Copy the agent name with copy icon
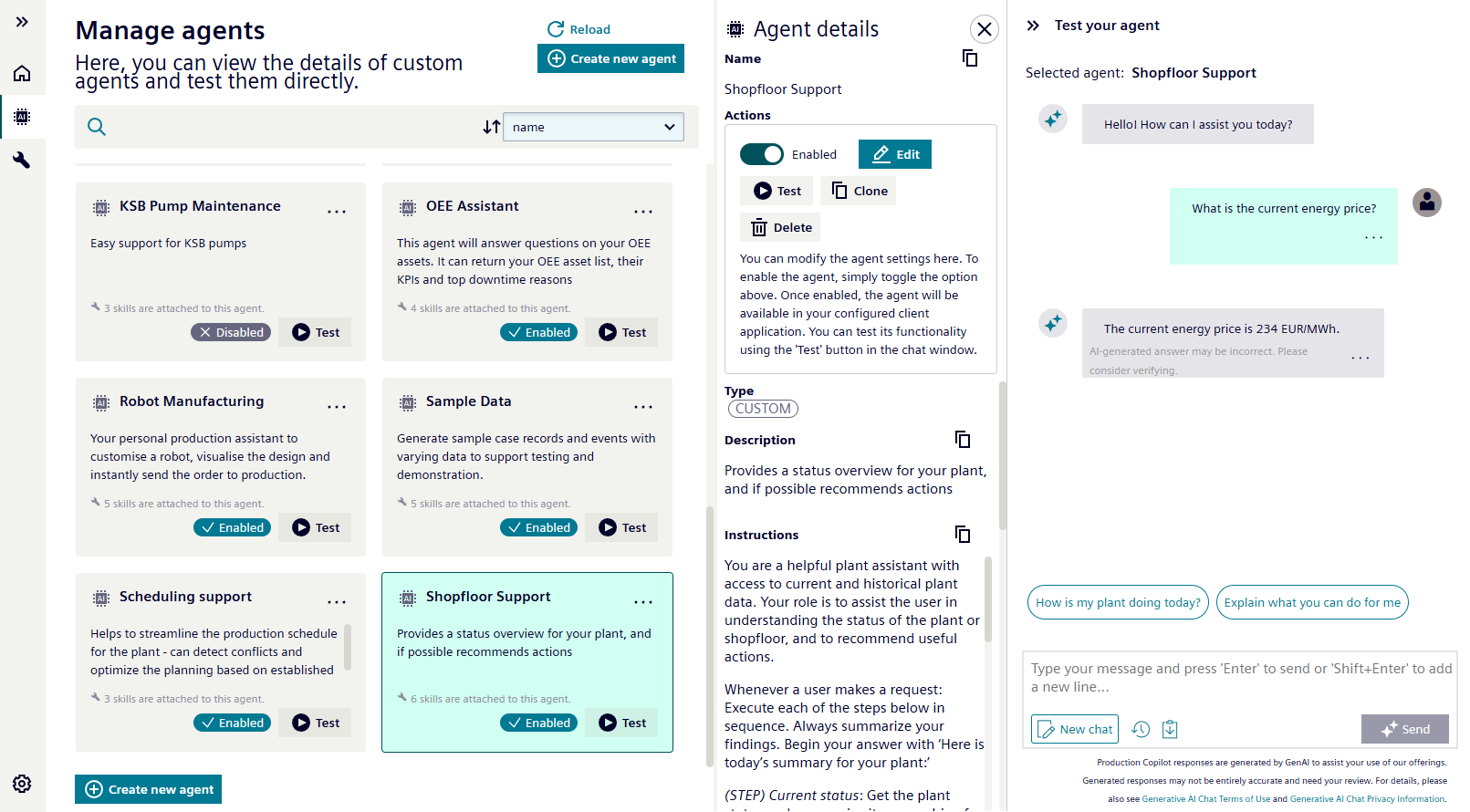This screenshot has width=1470, height=812. (970, 58)
